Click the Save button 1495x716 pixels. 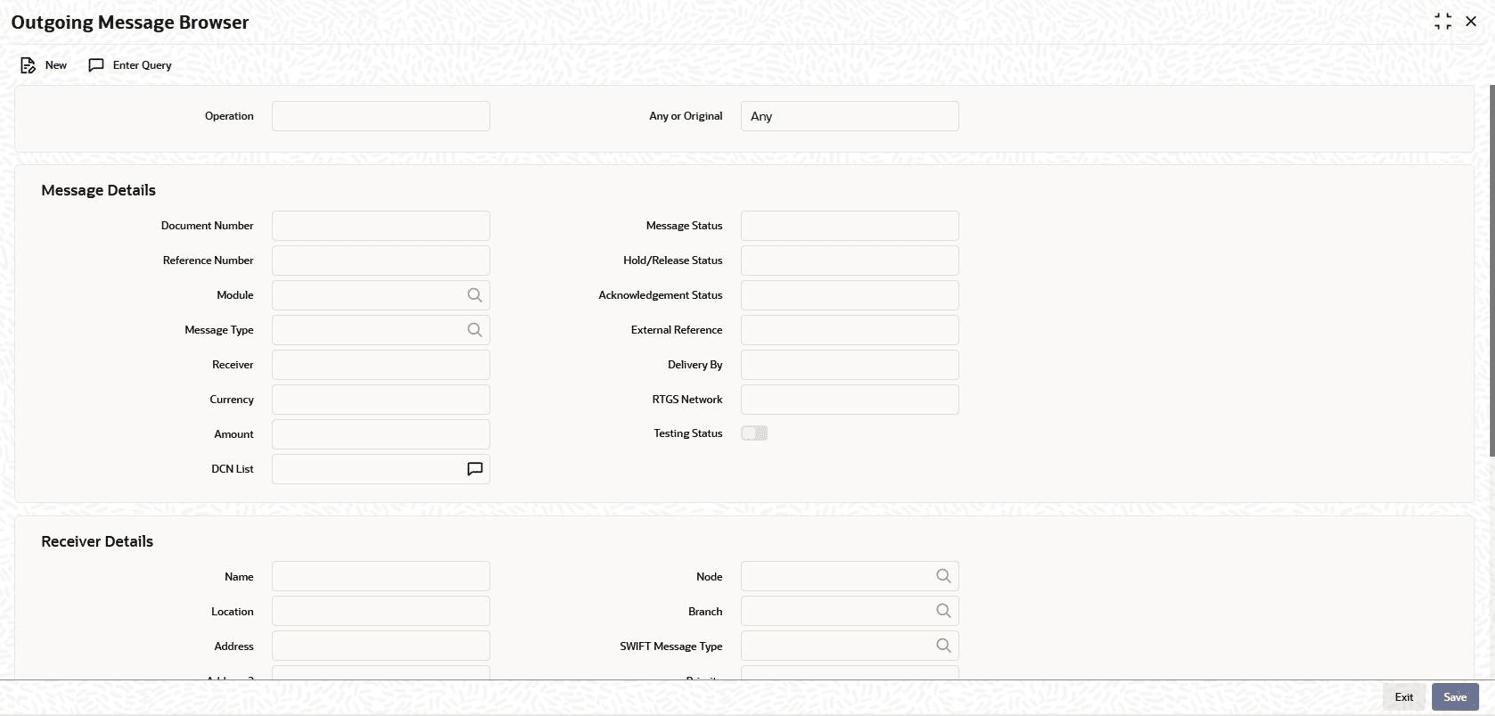[1455, 697]
